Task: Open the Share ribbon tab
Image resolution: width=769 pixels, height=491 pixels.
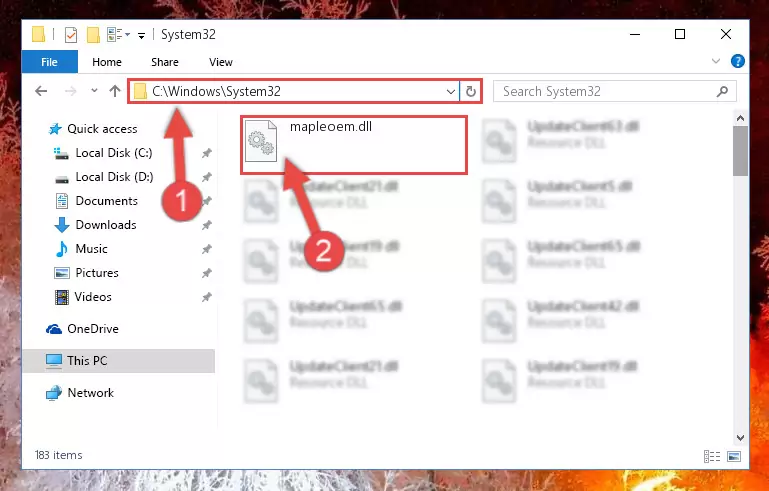Action: [164, 62]
